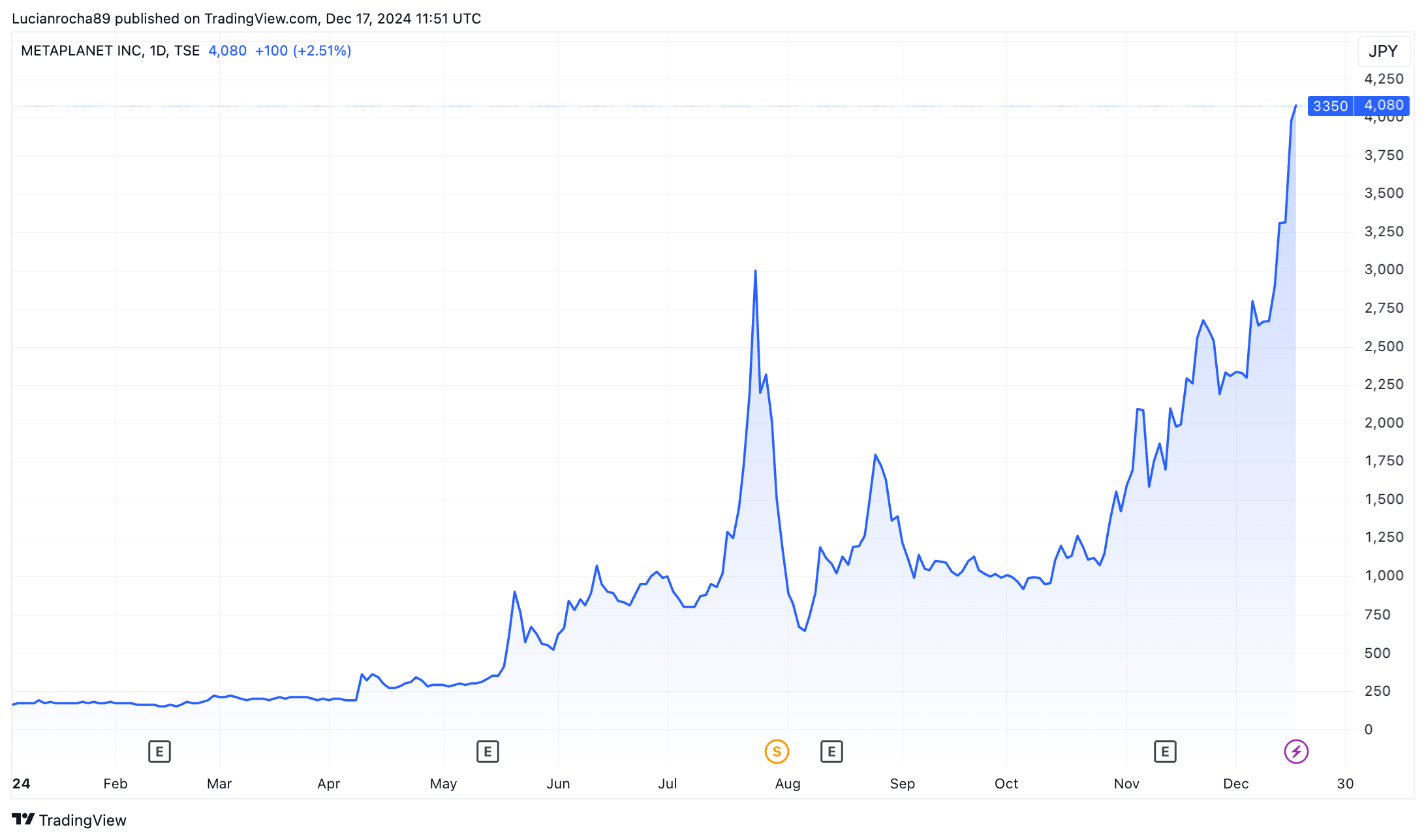
Task: Click the 3,500 price axis label
Action: click(x=1384, y=193)
